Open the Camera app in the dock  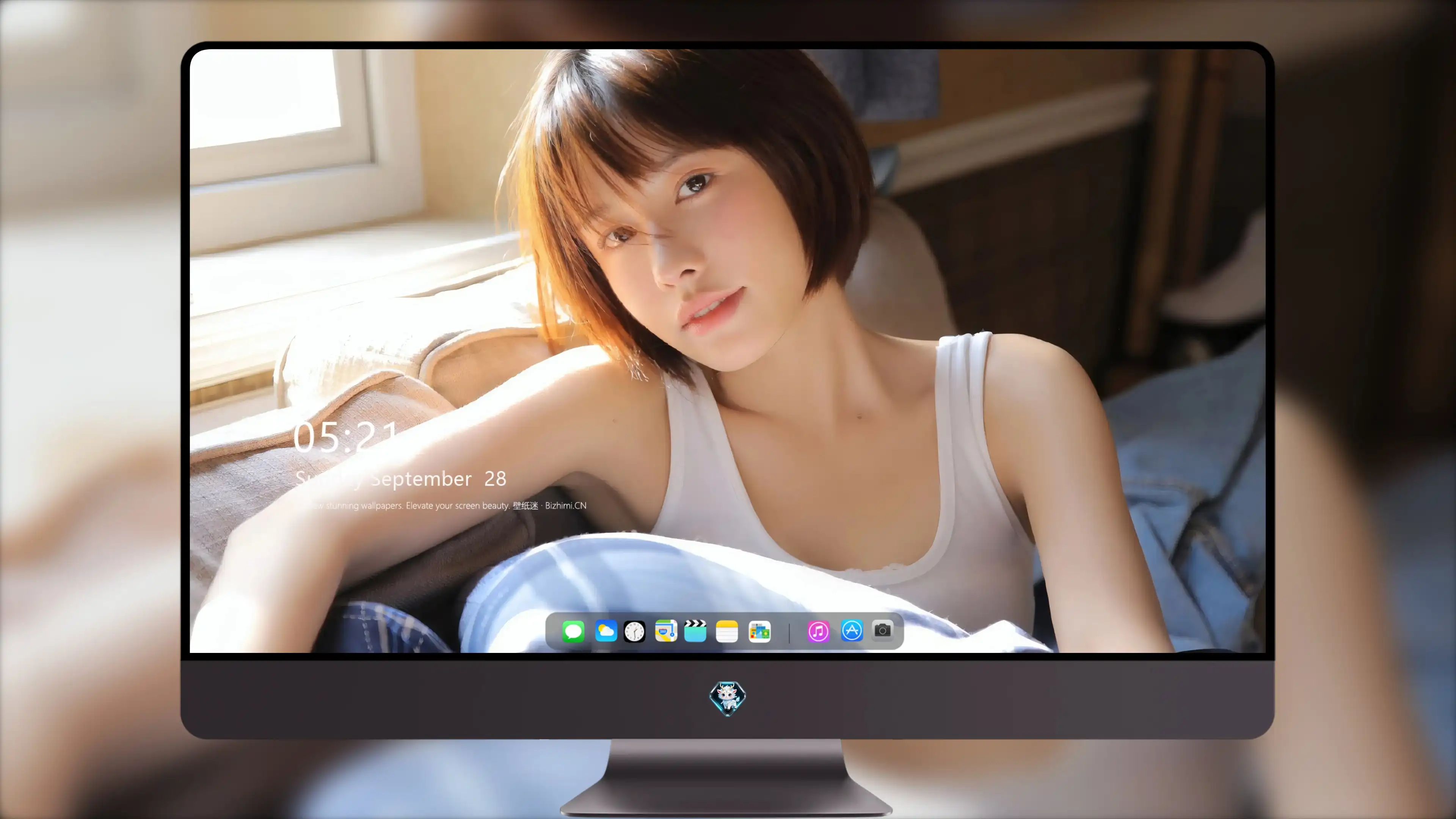coord(882,630)
